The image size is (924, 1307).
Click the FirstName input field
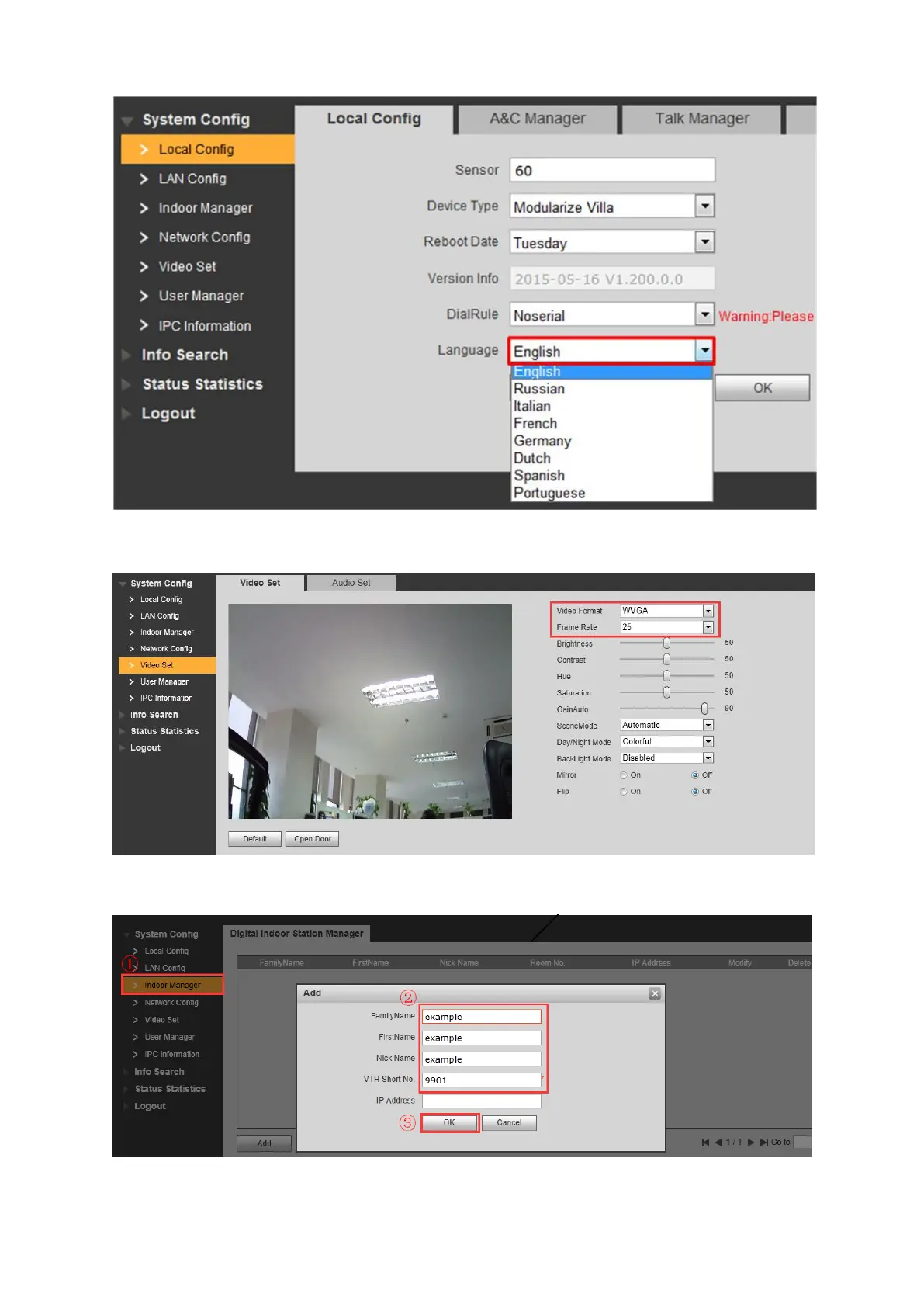[481, 1038]
